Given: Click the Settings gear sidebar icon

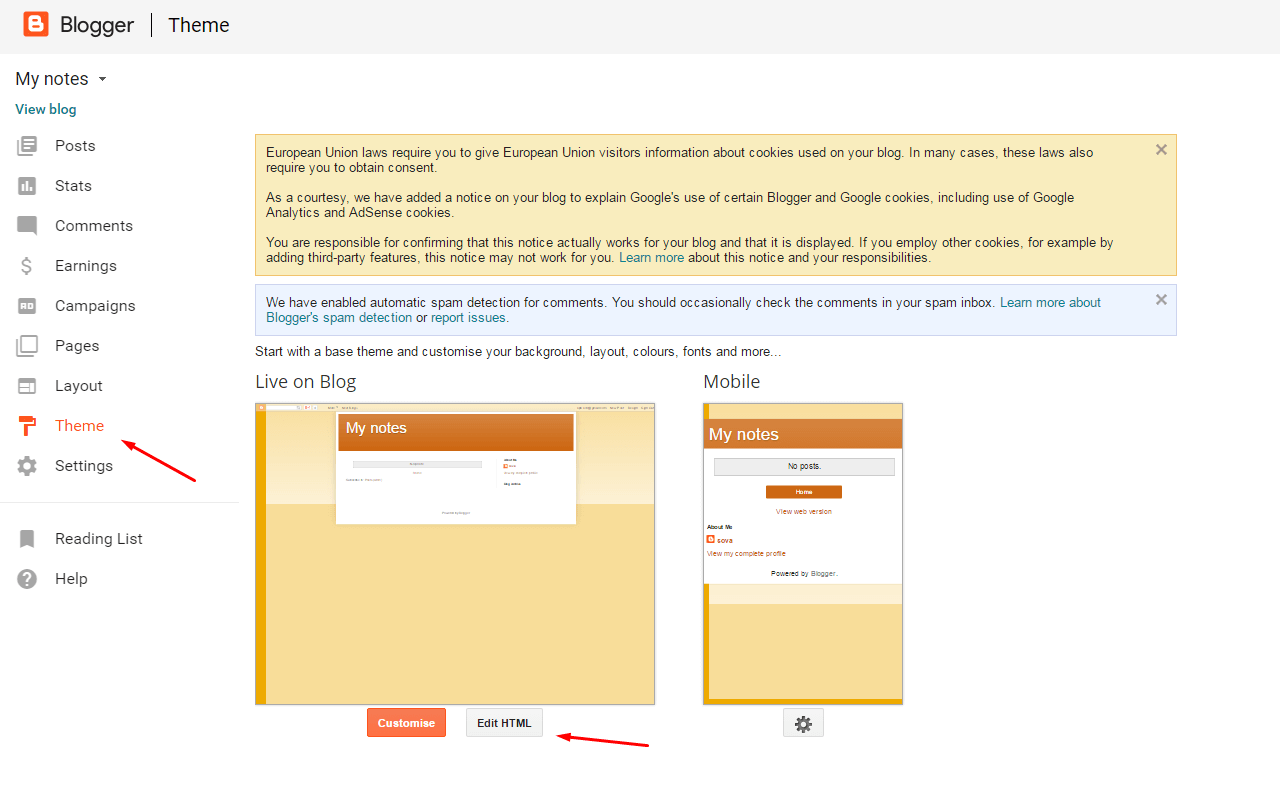Looking at the screenshot, I should tap(27, 466).
